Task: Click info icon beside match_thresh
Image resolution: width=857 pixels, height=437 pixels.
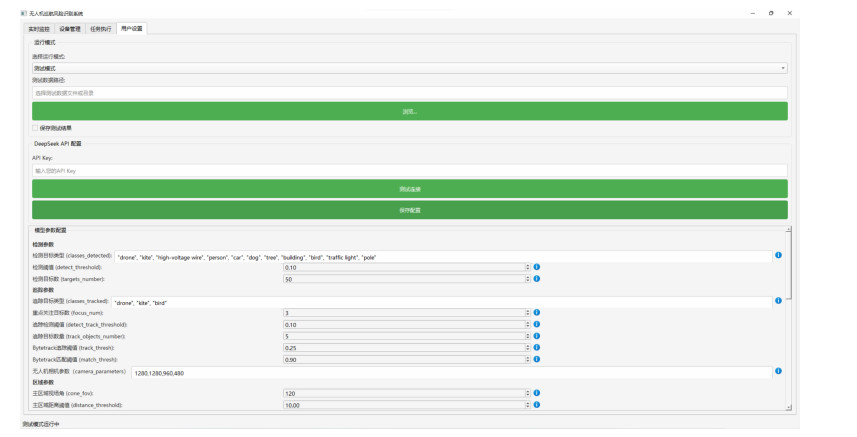Action: (536, 359)
